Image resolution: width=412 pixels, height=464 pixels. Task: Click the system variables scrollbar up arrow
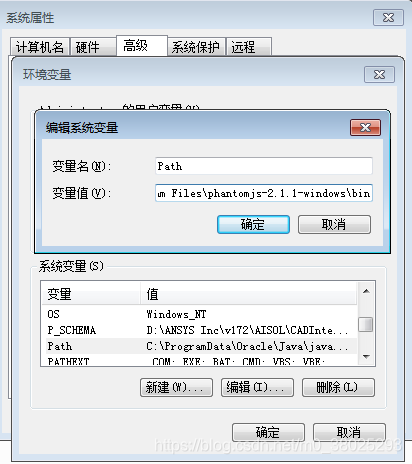click(x=366, y=291)
